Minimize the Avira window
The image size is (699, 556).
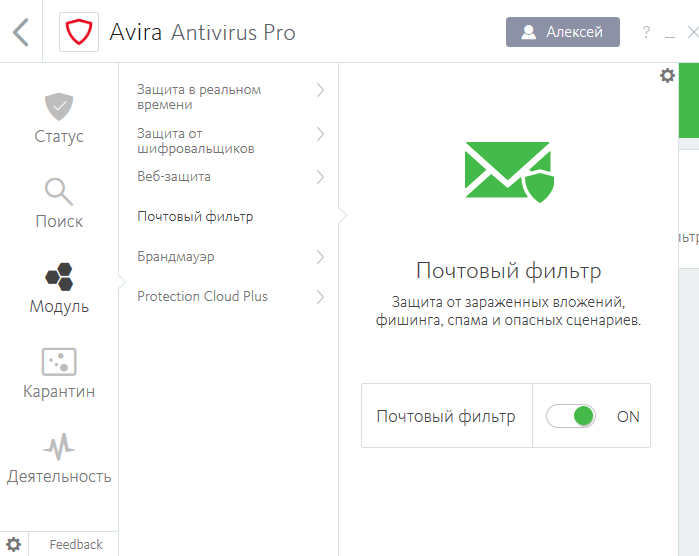670,36
